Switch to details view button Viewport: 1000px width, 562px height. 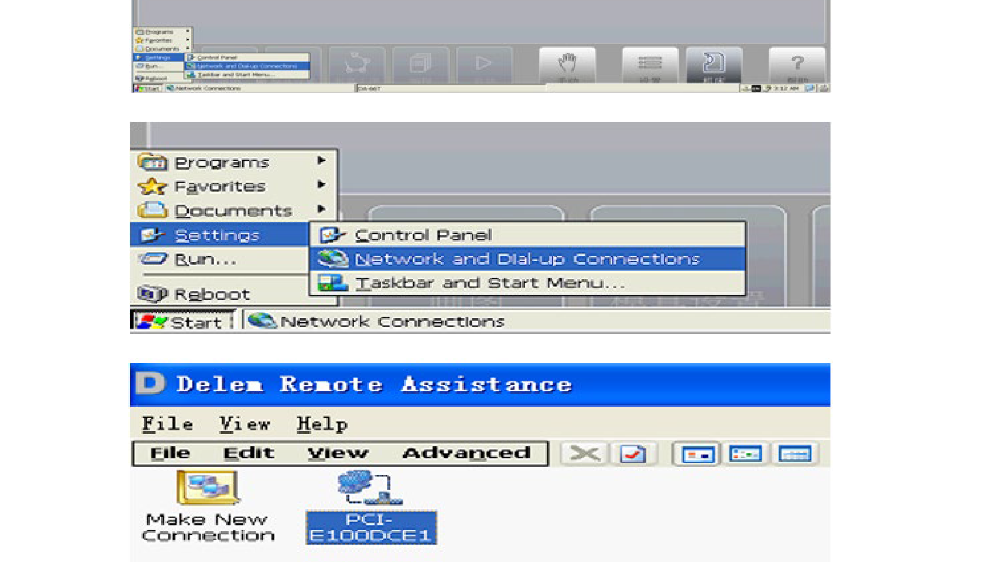coord(795,454)
